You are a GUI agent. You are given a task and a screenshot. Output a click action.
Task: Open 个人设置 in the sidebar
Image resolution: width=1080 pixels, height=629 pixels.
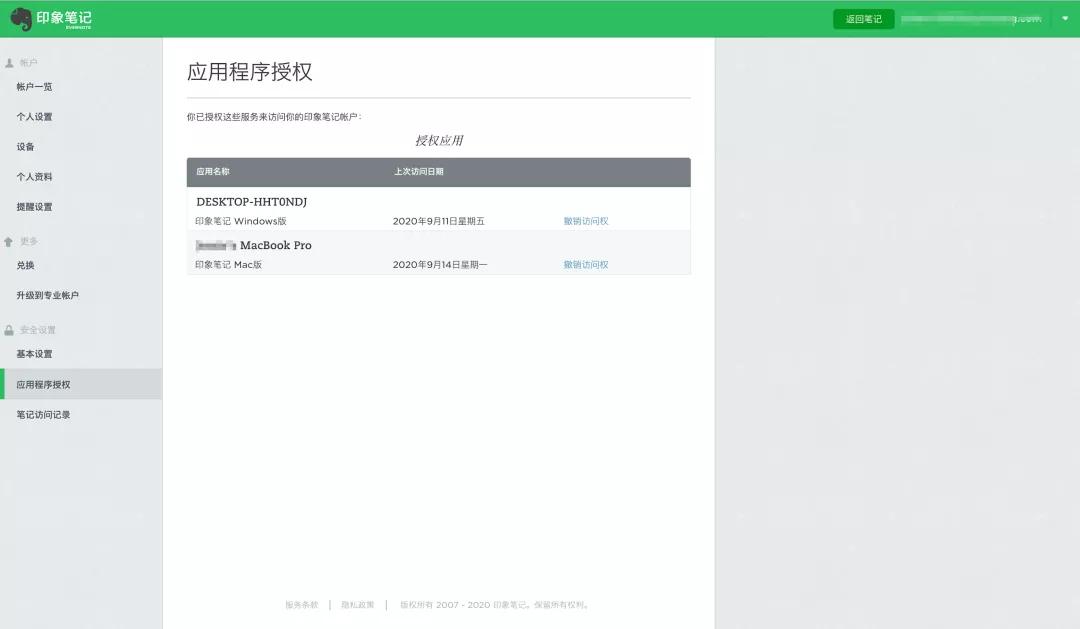34,117
